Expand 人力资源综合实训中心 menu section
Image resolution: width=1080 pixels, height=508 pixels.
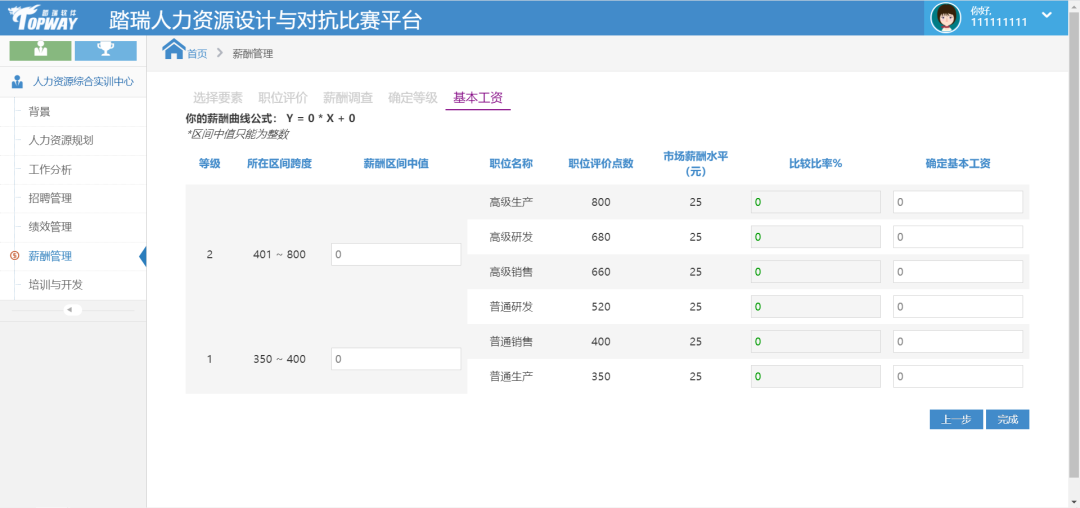click(82, 82)
